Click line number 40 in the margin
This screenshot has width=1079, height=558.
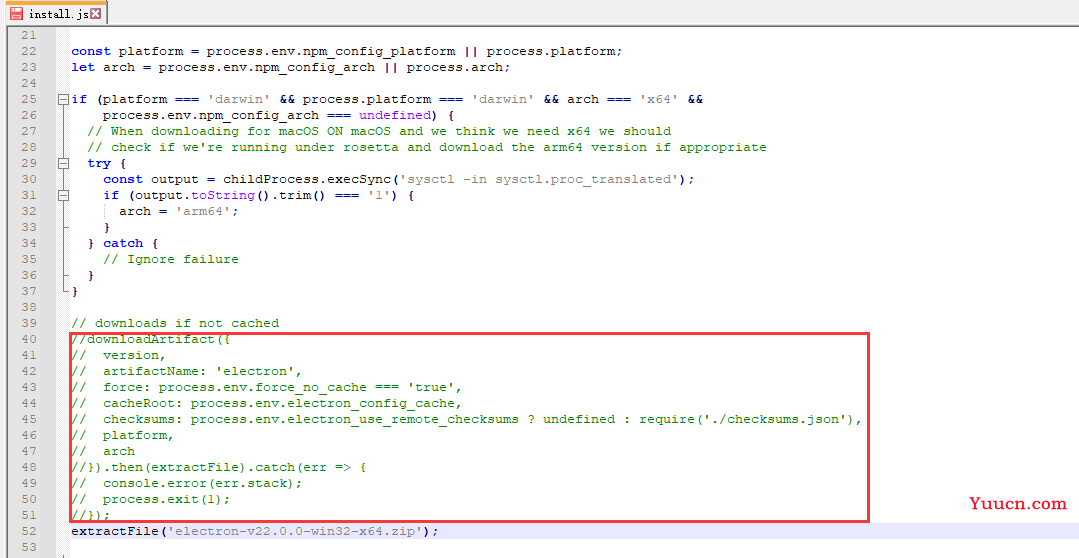click(29, 339)
